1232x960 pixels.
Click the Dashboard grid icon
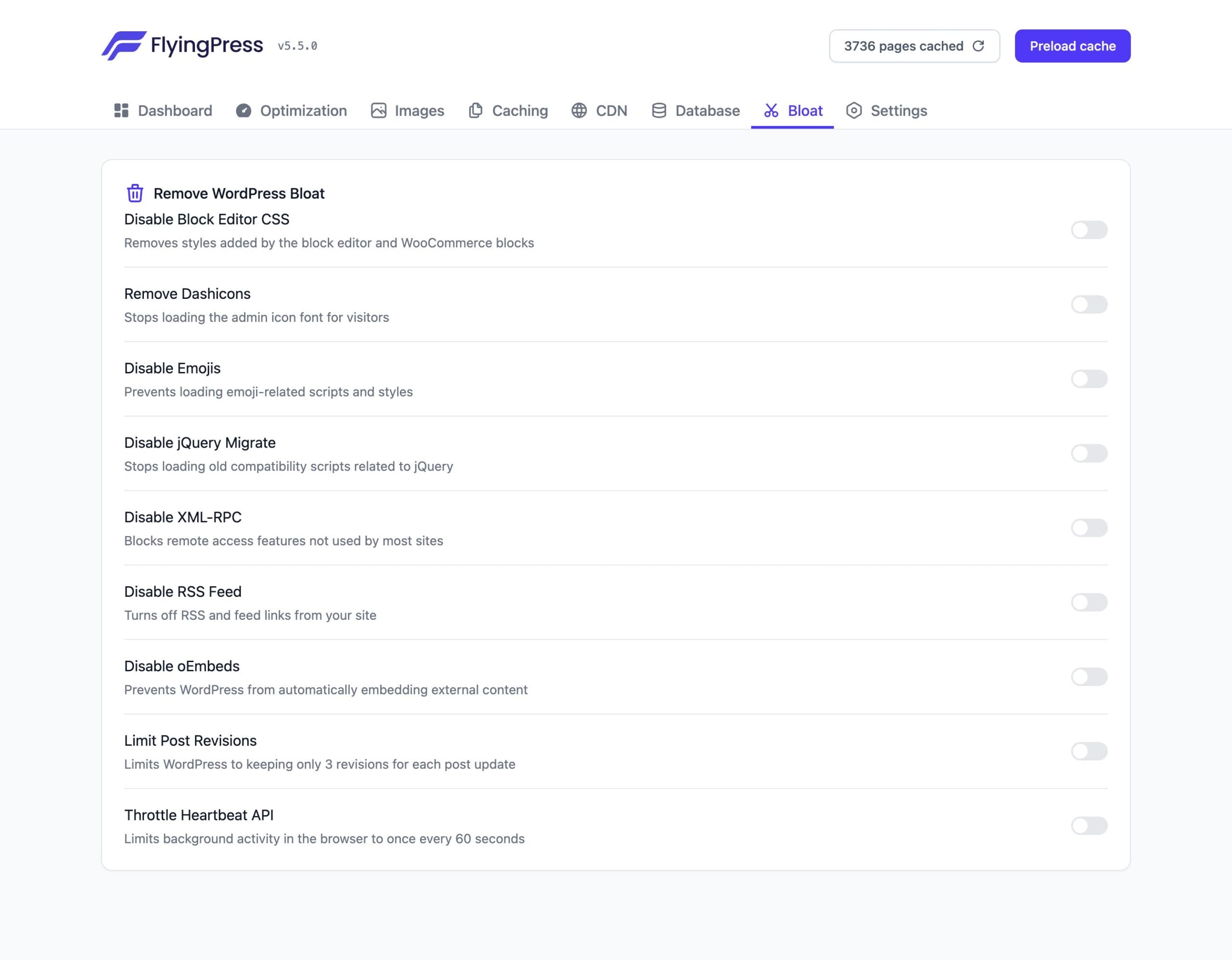(x=121, y=111)
